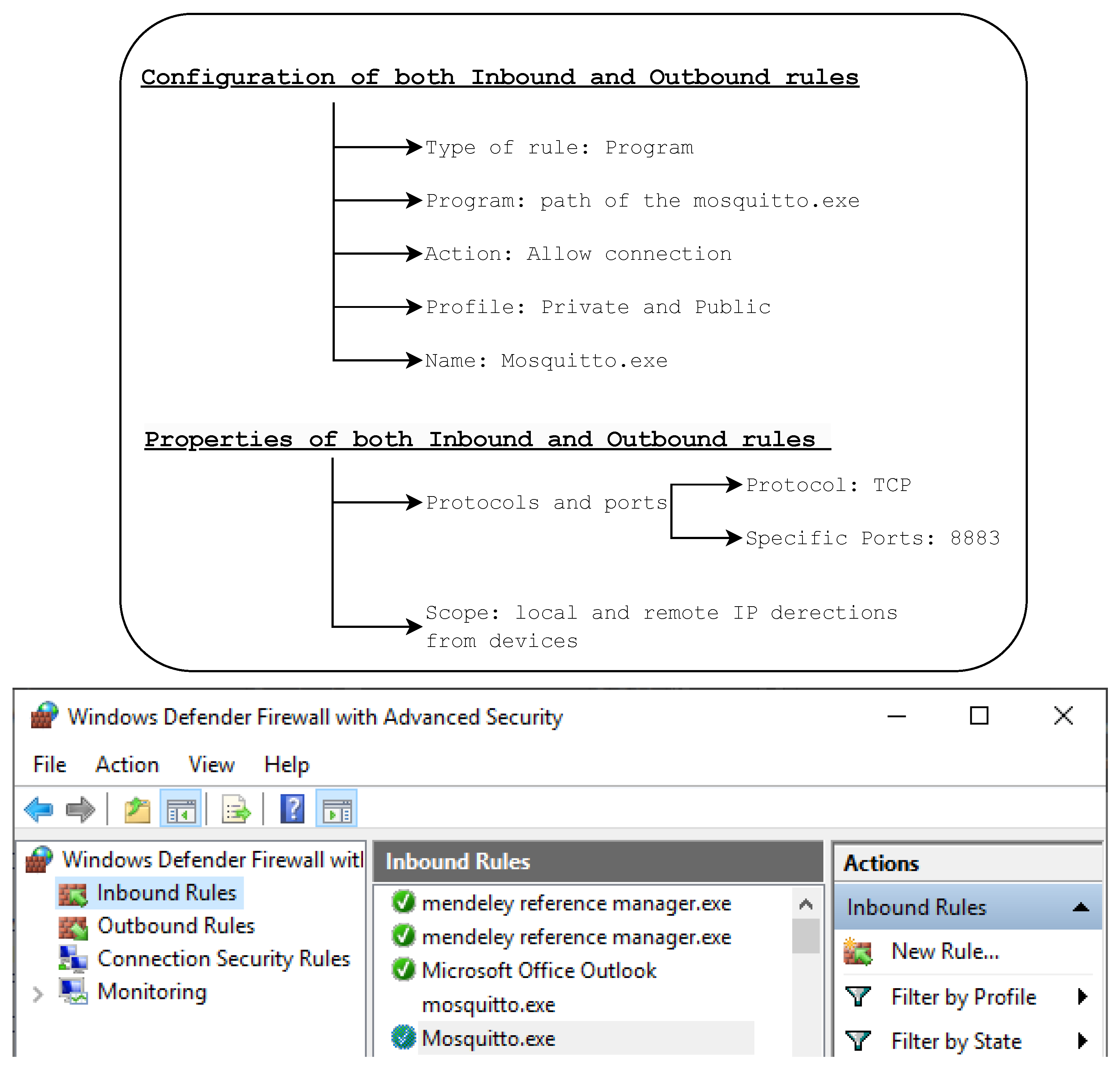Open the View menu
This screenshot has width=1120, height=1073.
click(211, 764)
